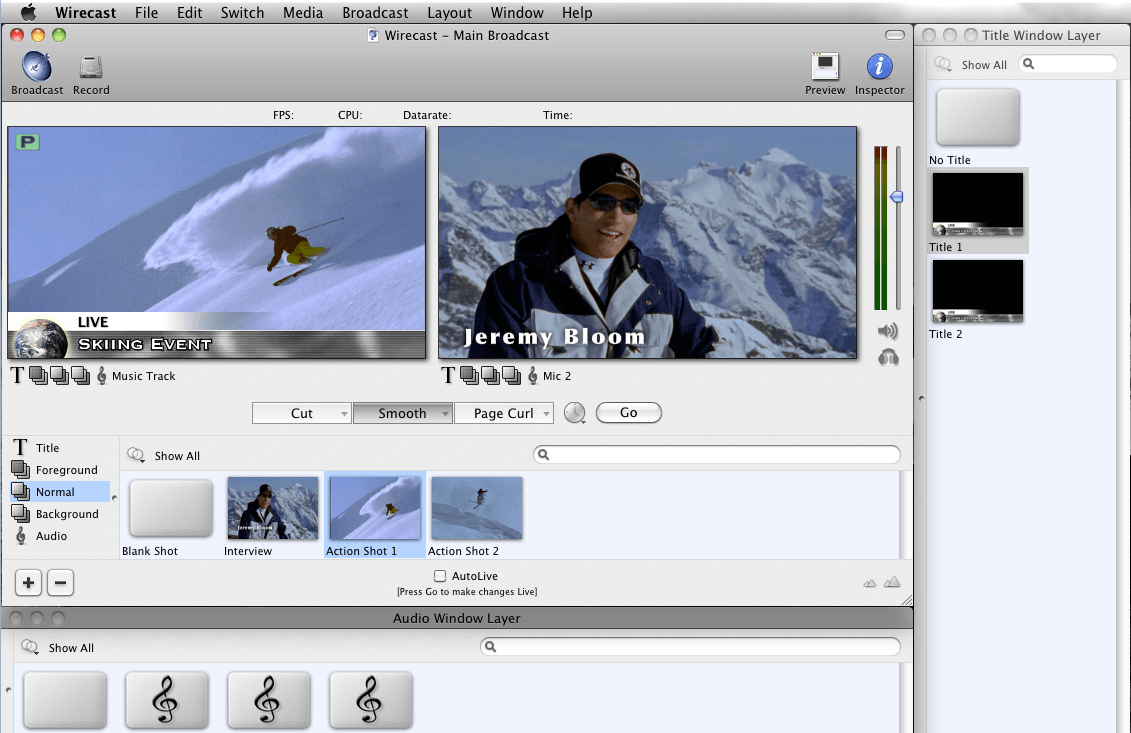This screenshot has height=733, width=1131.
Task: Select the Normal layer in the layer list
Action: tap(60, 492)
